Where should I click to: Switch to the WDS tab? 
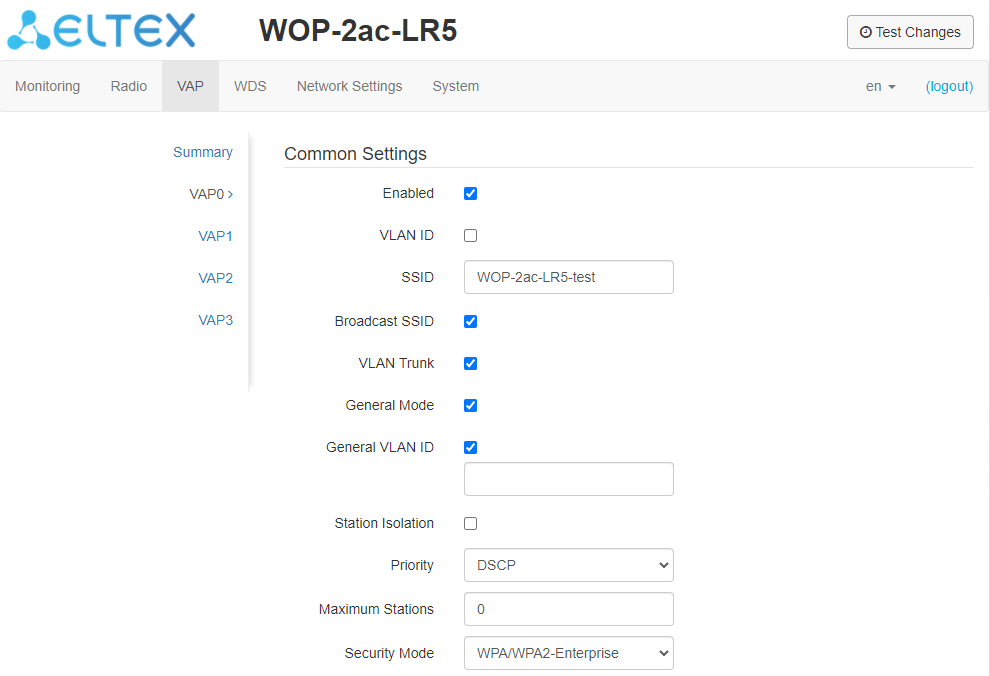click(x=250, y=86)
